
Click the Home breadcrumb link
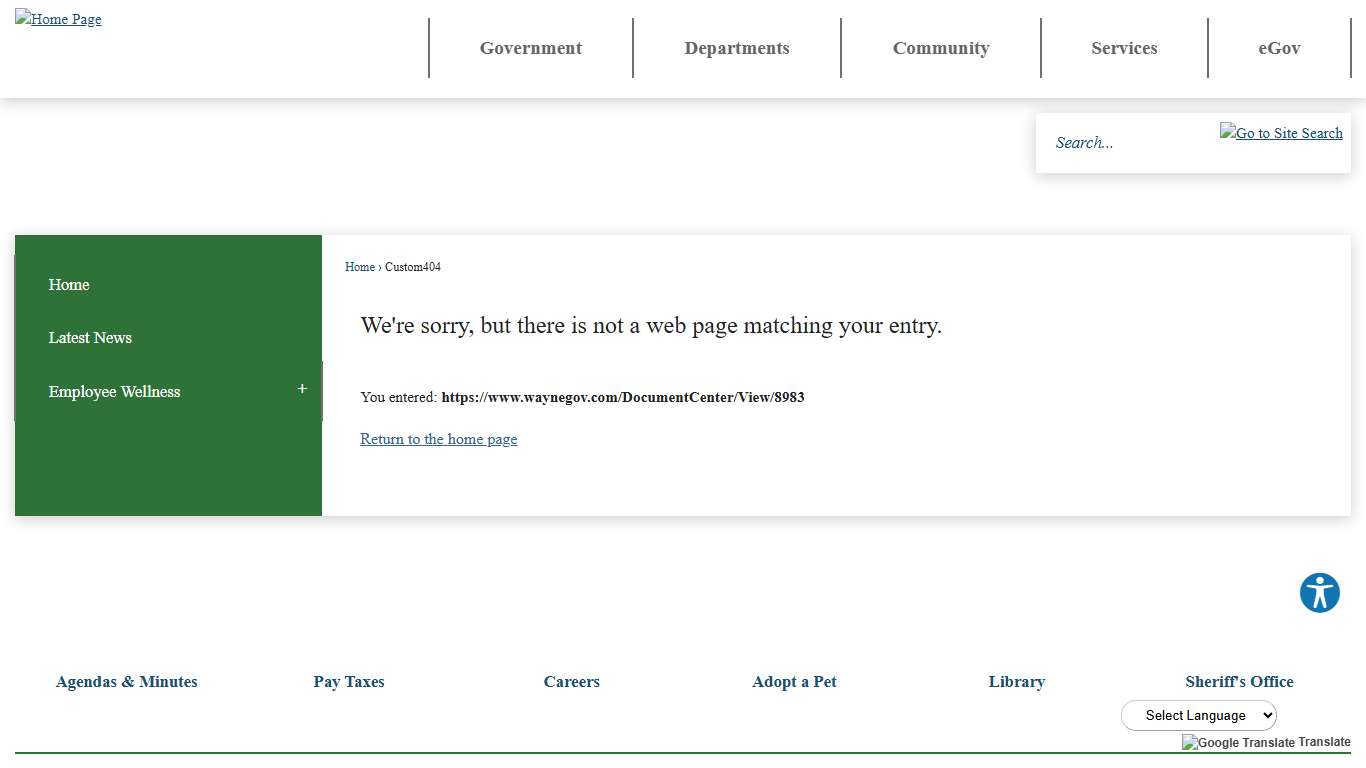point(359,267)
